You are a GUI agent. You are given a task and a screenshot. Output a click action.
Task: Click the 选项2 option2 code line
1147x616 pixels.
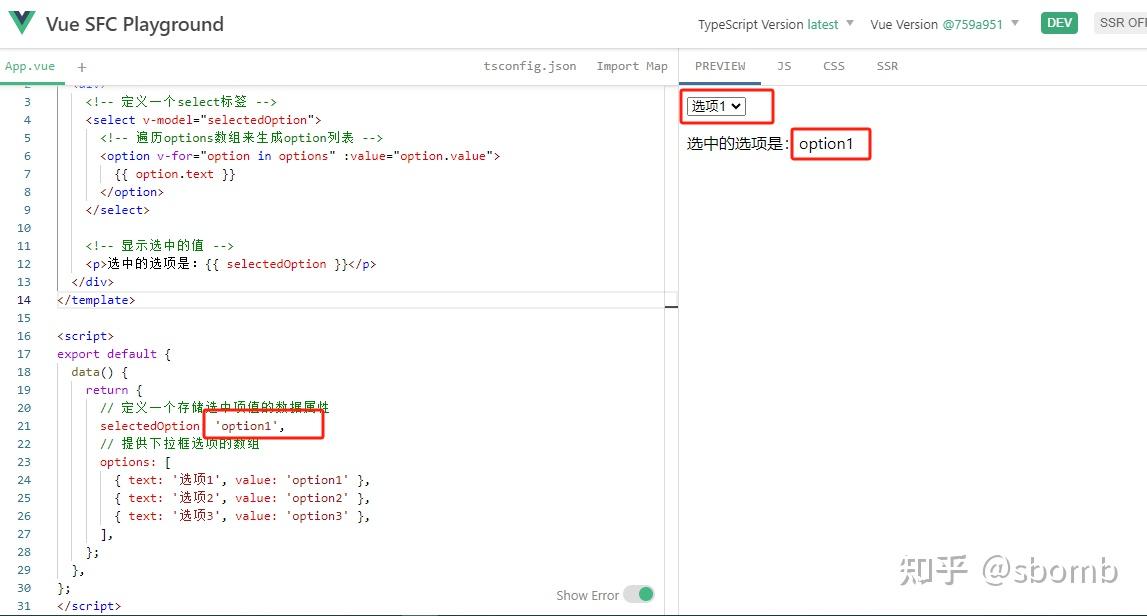(x=241, y=498)
